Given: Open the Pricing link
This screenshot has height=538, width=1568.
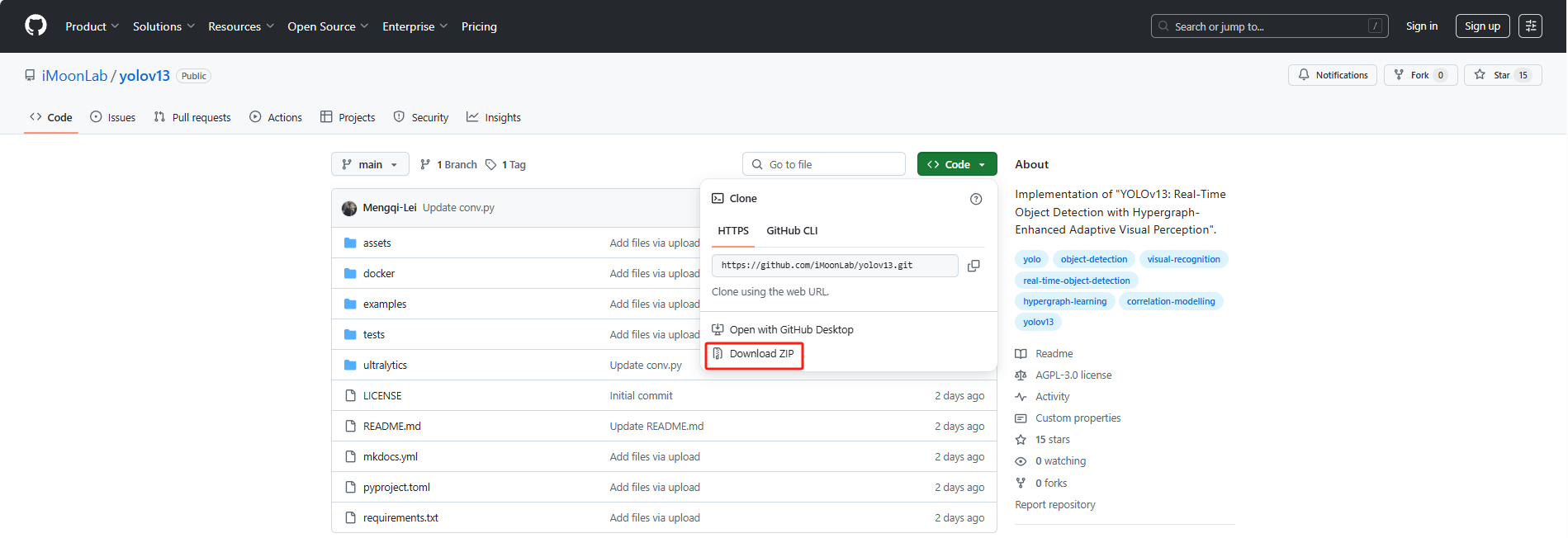Looking at the screenshot, I should point(479,26).
